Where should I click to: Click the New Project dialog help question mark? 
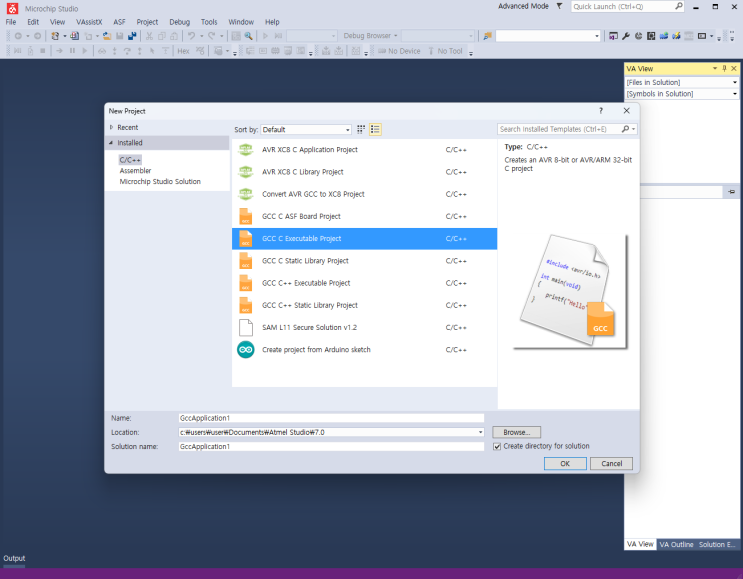pos(601,111)
